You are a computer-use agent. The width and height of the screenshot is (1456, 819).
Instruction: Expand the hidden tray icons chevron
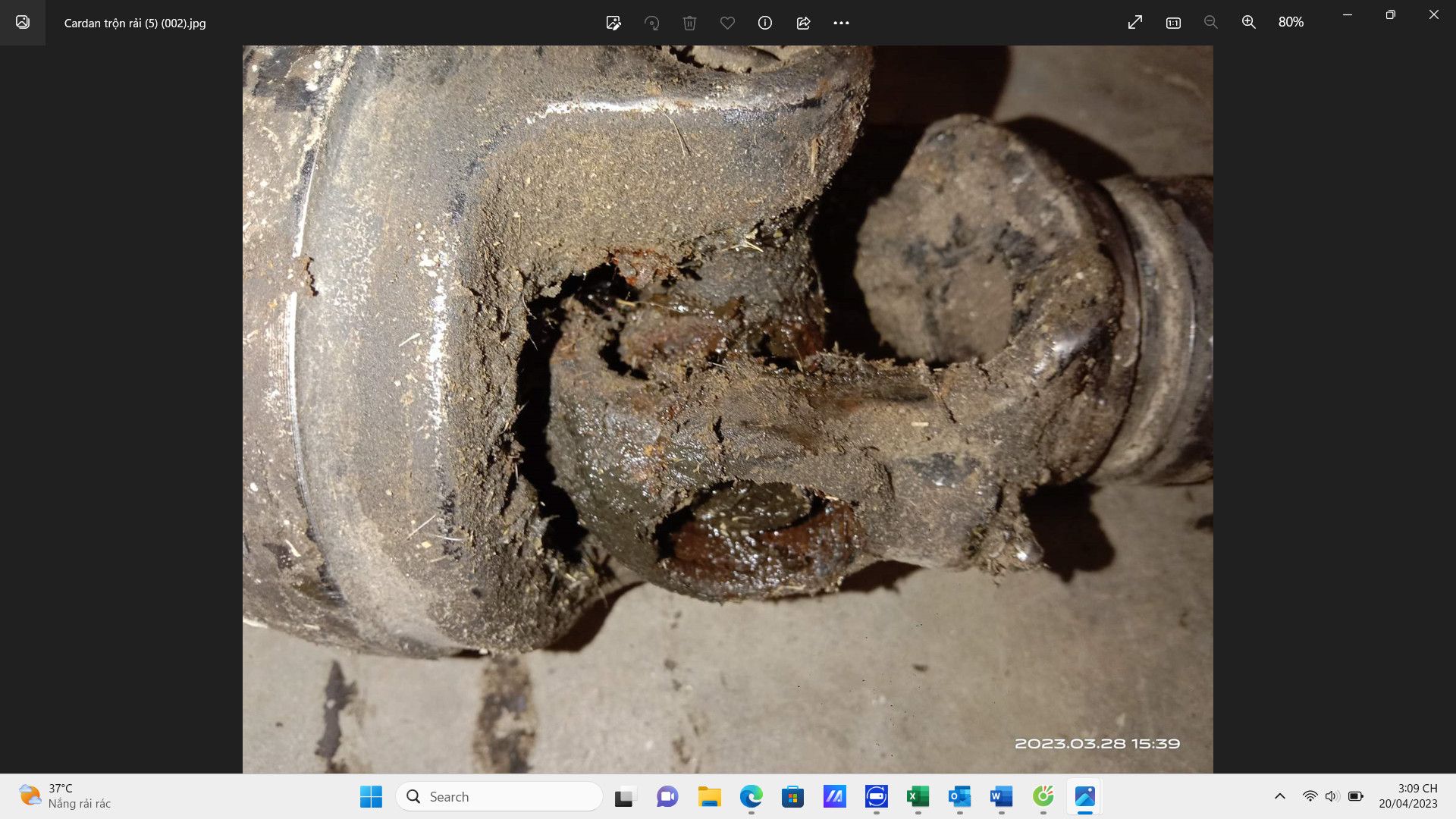pos(1280,796)
